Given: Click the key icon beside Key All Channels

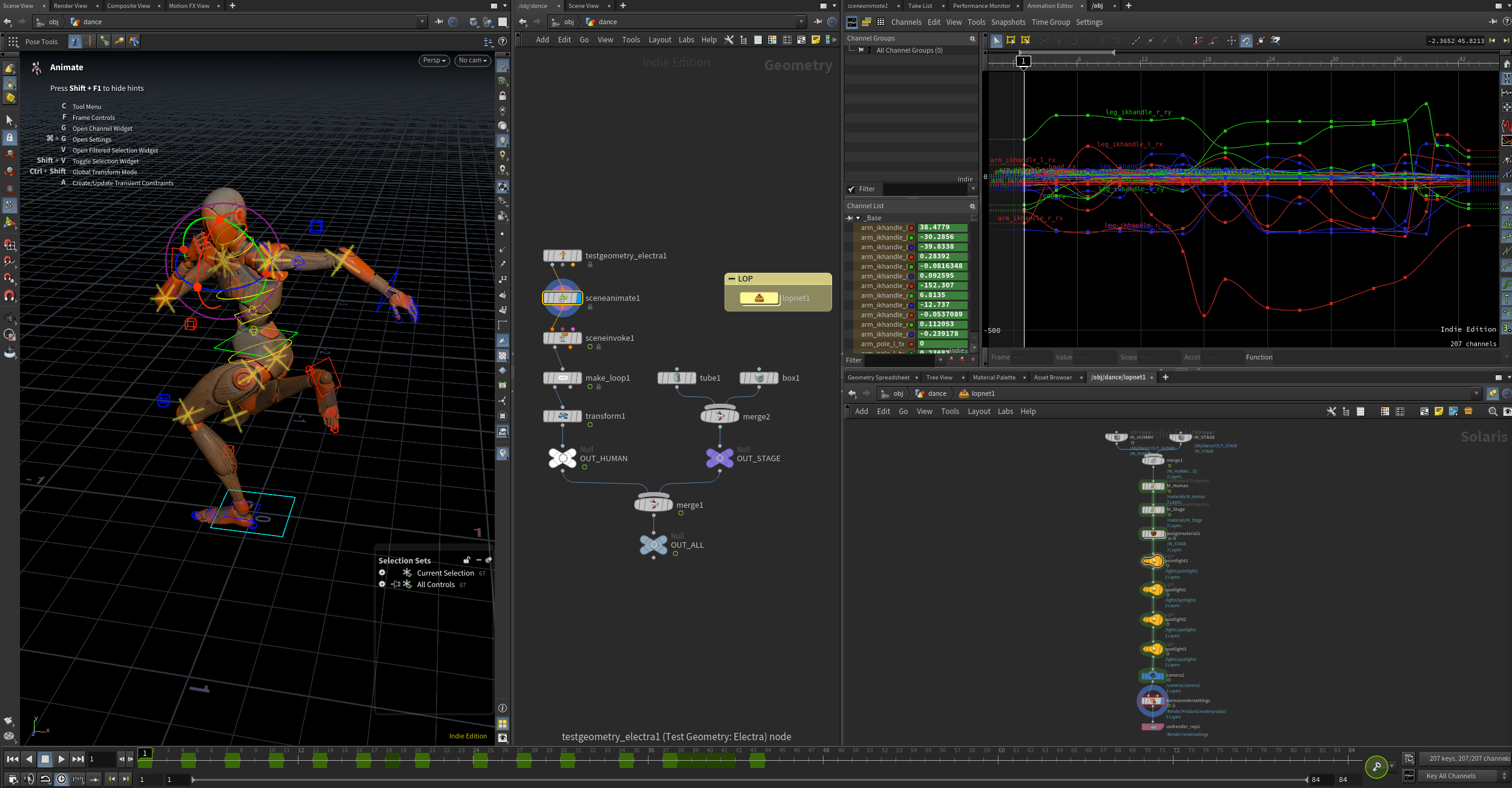Looking at the screenshot, I should [x=1376, y=767].
